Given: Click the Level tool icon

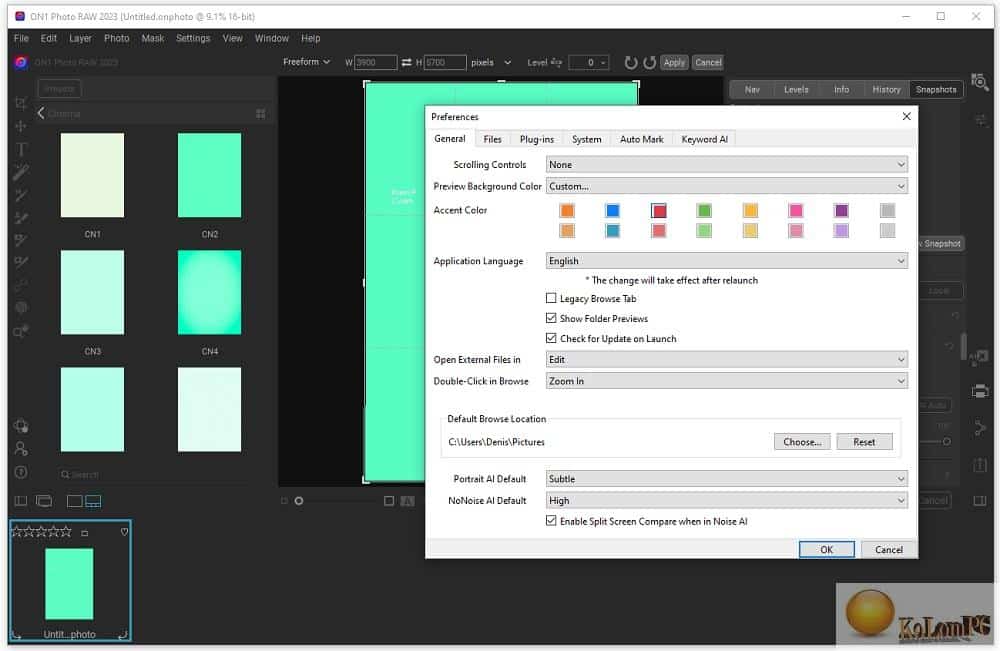Looking at the screenshot, I should point(556,62).
